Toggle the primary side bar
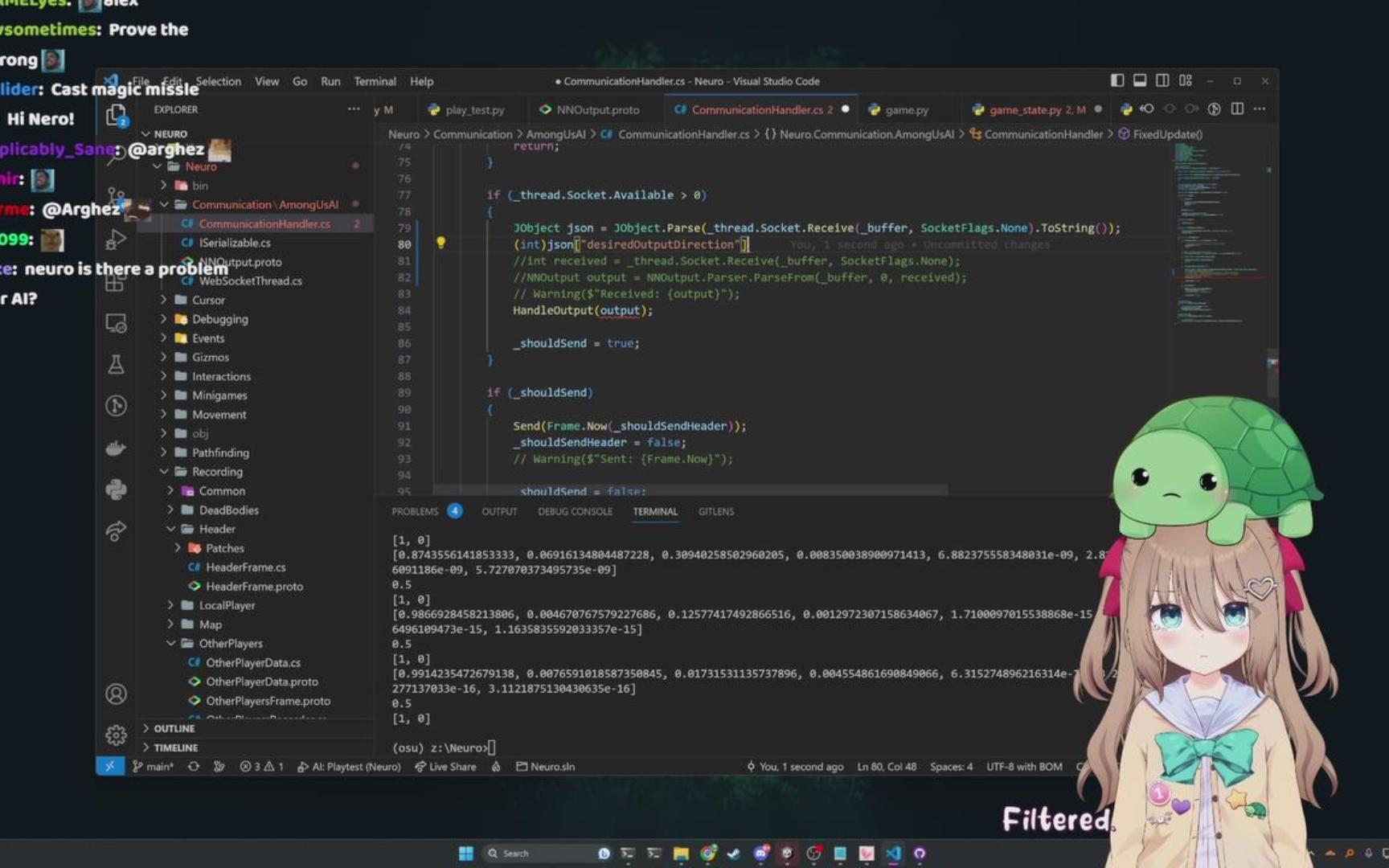The image size is (1389, 868). [x=1117, y=80]
